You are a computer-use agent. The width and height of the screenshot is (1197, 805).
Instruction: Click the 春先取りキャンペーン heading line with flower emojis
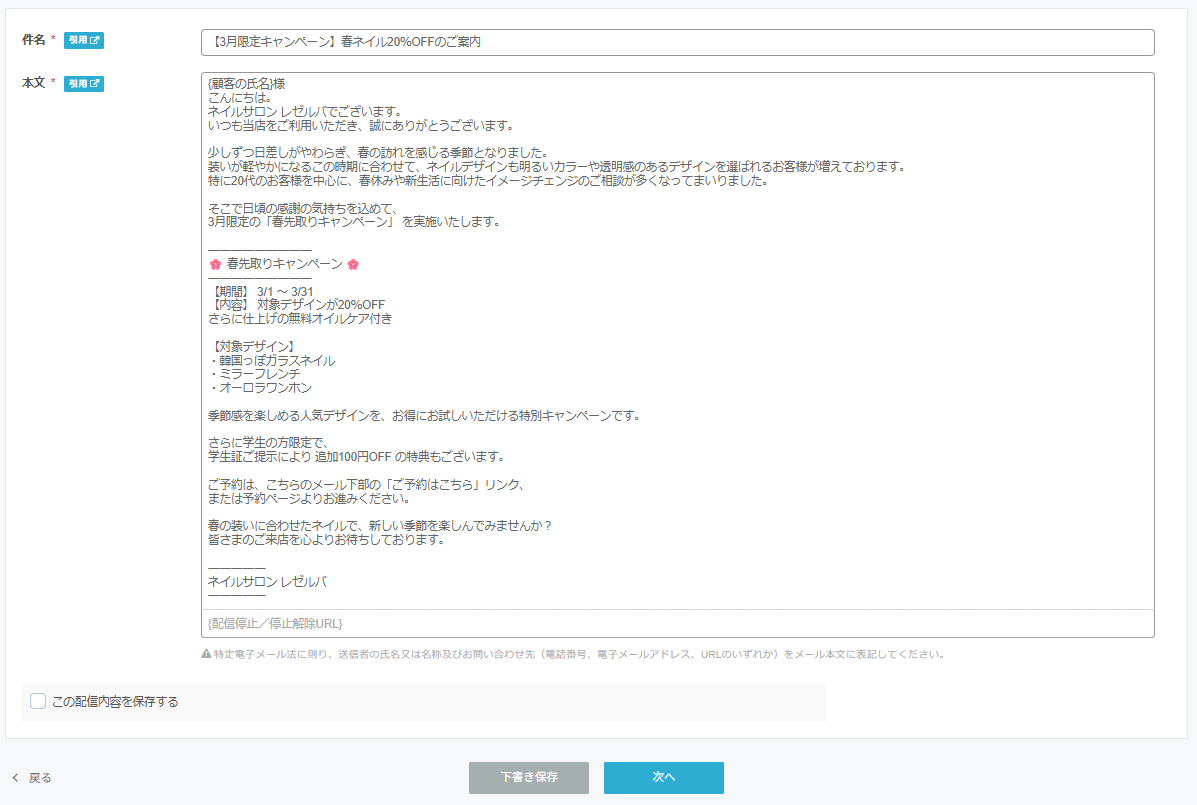(x=284, y=264)
